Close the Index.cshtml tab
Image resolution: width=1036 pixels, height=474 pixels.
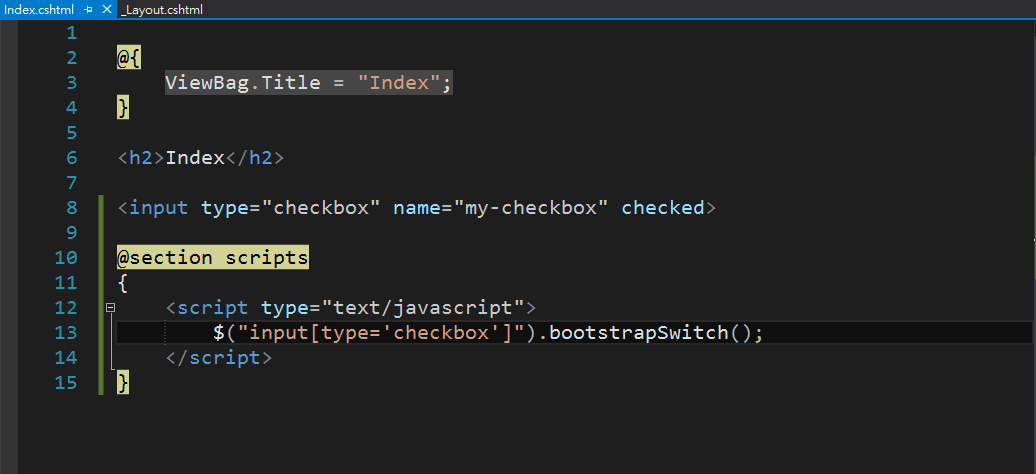tap(107, 10)
